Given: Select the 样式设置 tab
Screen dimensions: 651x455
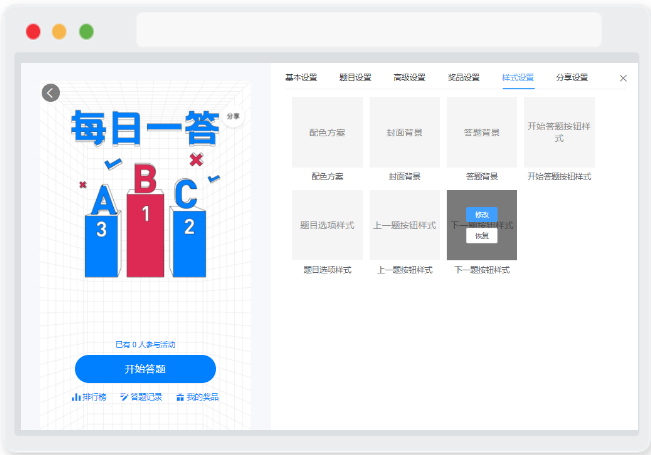Looking at the screenshot, I should pyautogui.click(x=518, y=77).
